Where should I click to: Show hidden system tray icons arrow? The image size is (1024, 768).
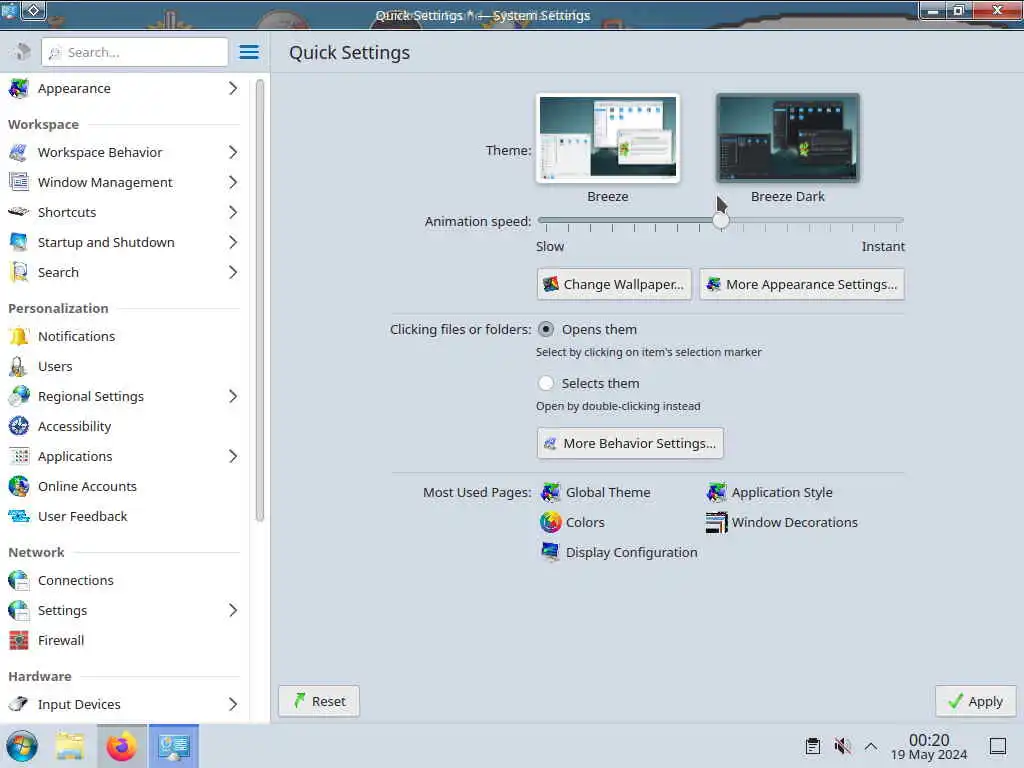tap(871, 746)
